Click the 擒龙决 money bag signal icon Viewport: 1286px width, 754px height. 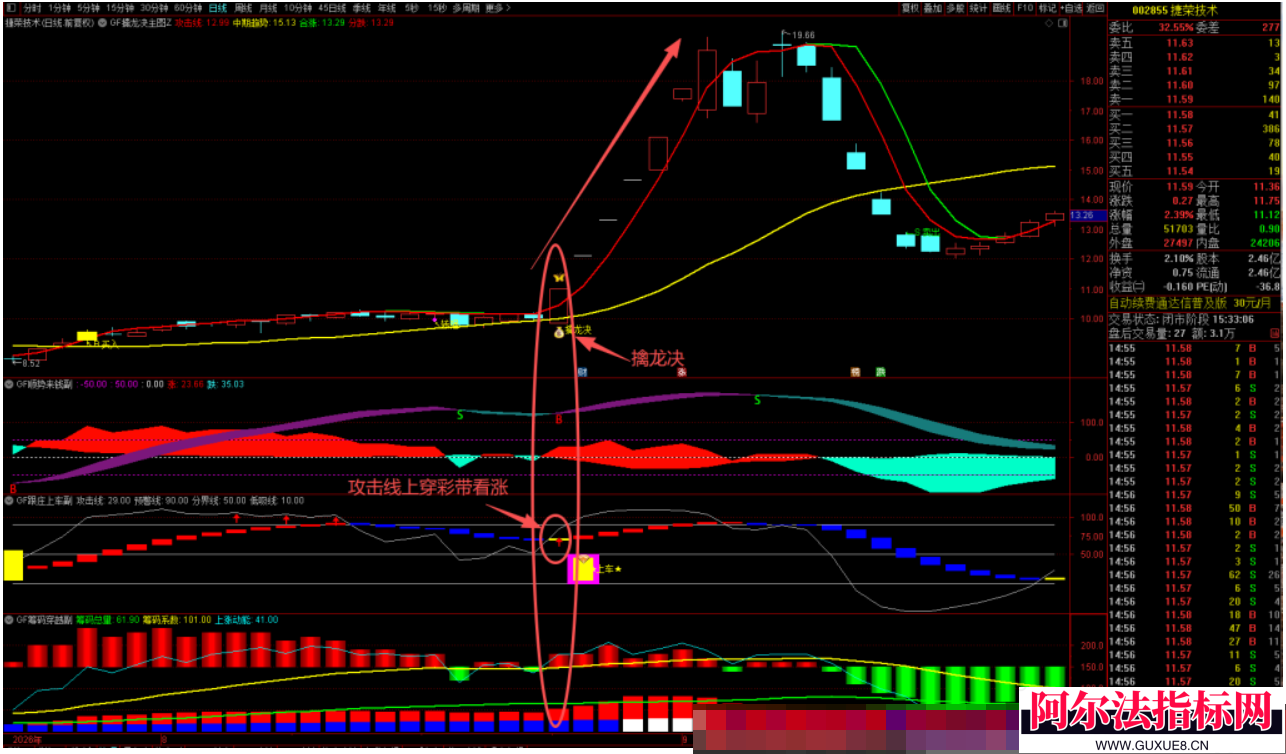coord(560,330)
